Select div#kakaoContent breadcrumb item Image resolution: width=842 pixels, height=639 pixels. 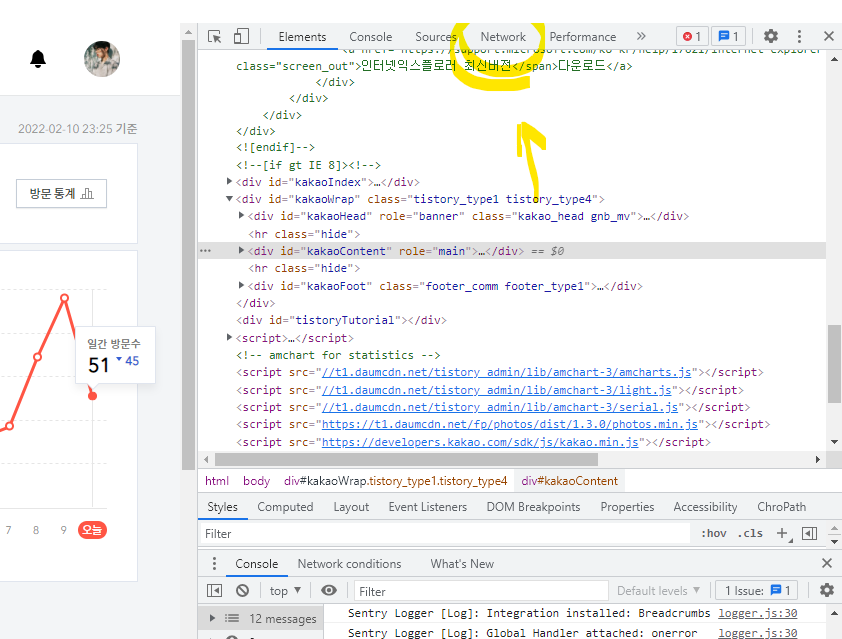coord(569,481)
